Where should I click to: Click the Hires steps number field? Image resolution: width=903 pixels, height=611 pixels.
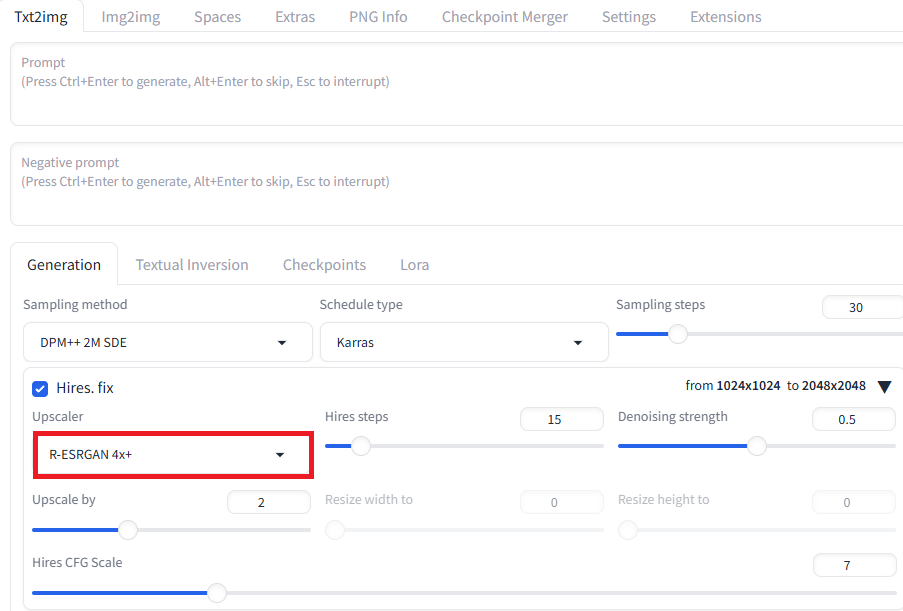[x=561, y=419]
